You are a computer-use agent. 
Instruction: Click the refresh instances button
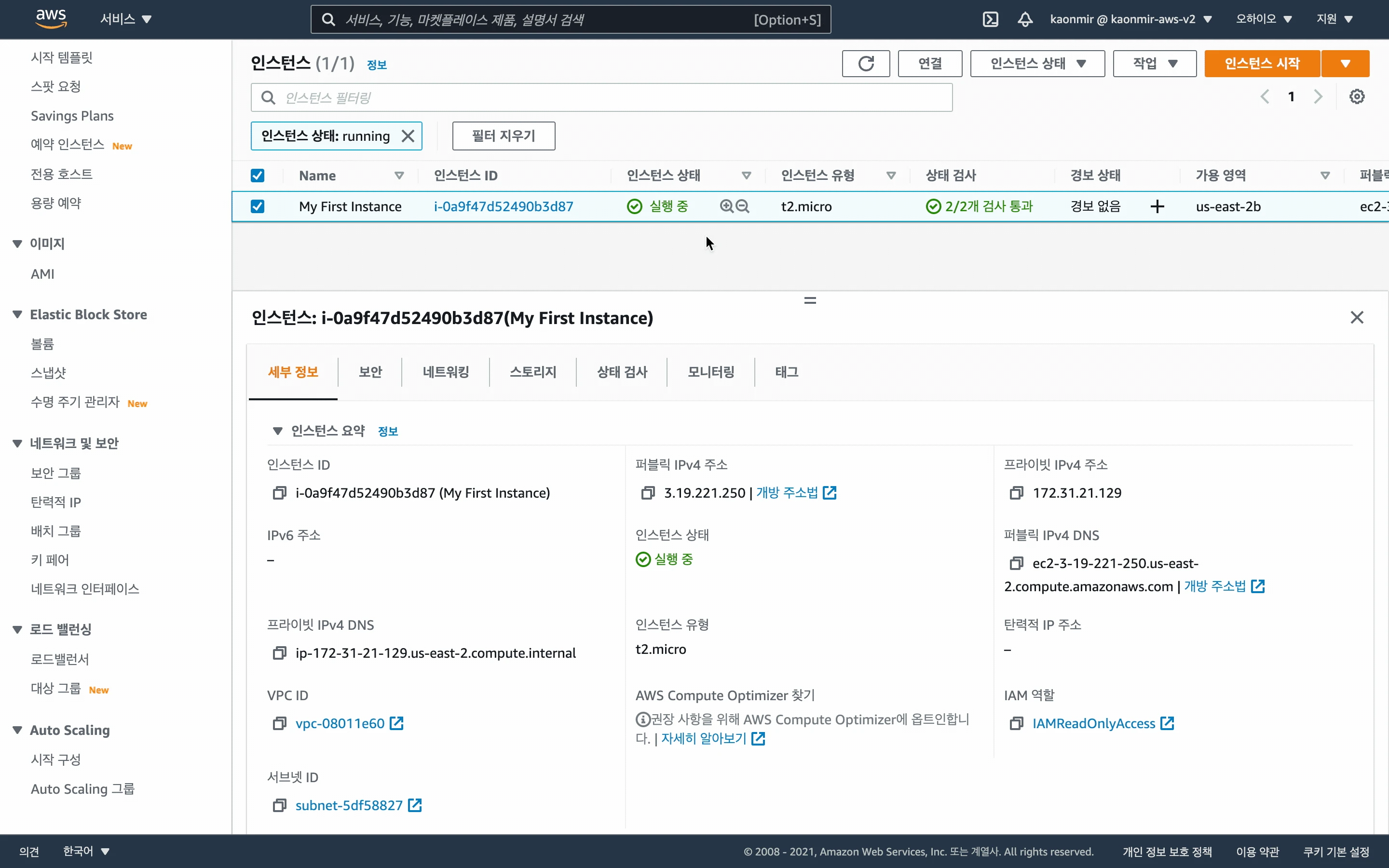coord(866,63)
